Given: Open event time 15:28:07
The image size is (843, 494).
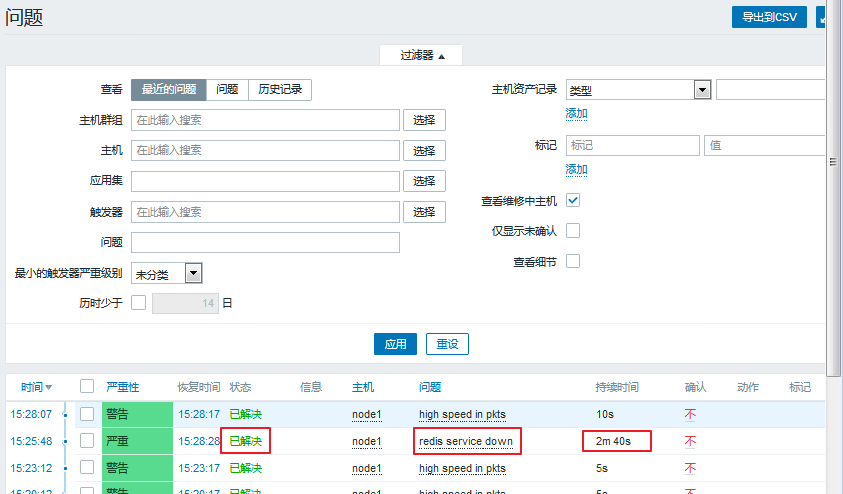Looking at the screenshot, I should (31, 414).
